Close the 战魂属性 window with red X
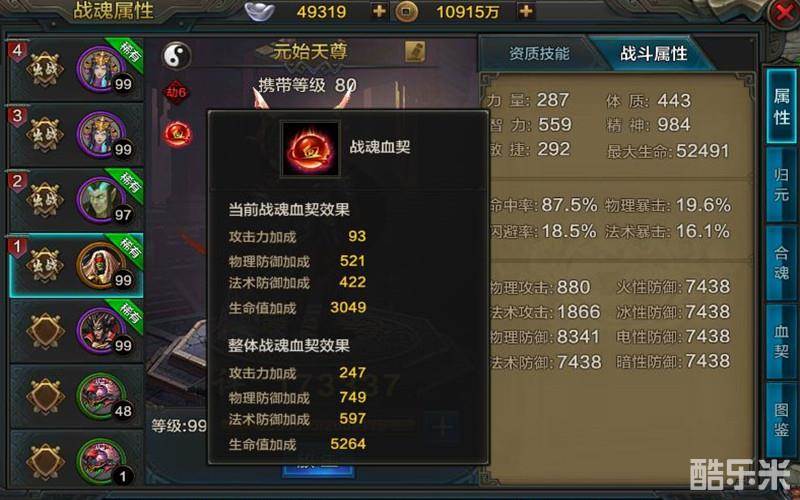 [x=784, y=14]
